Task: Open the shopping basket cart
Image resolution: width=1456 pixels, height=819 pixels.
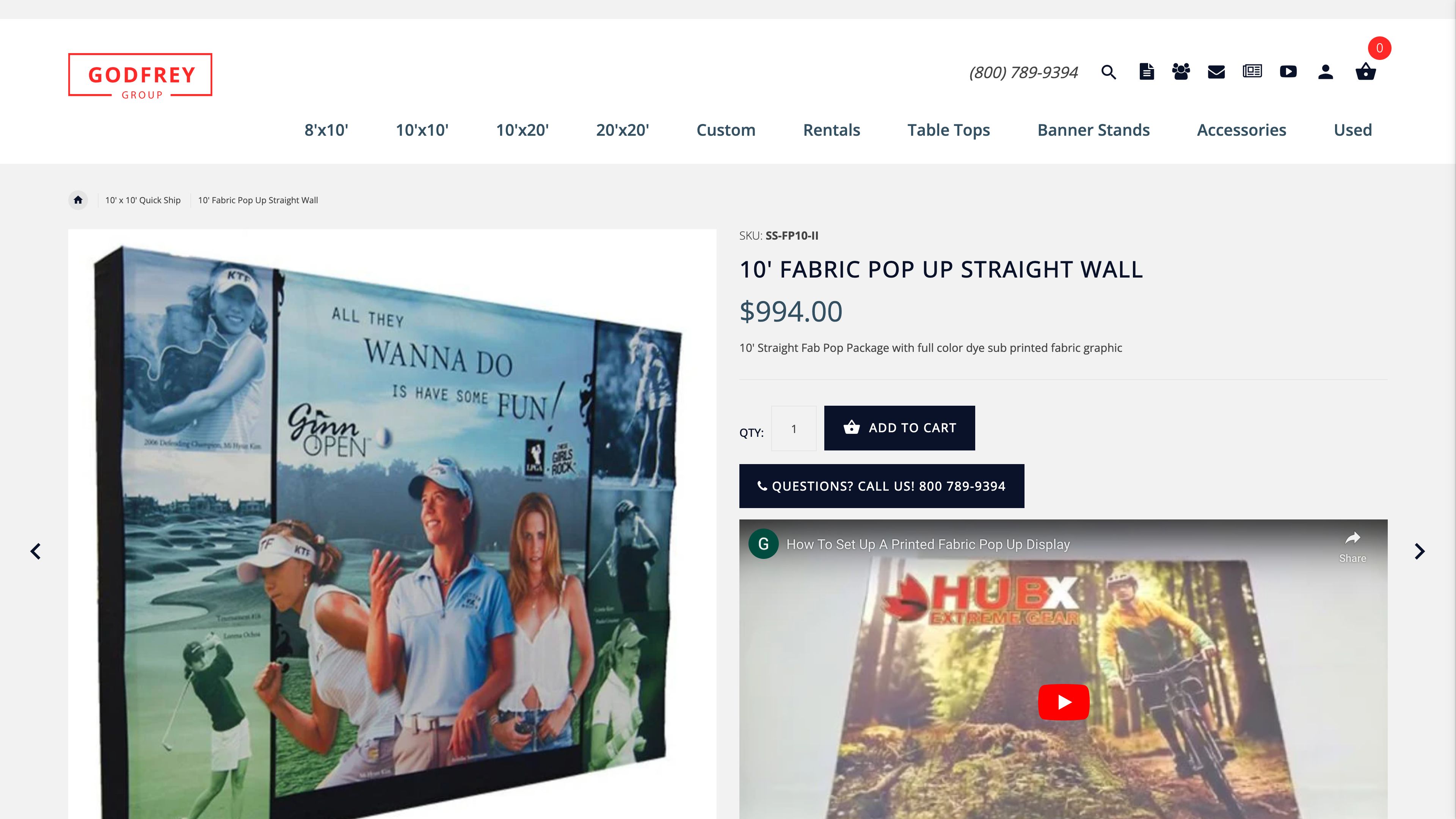Action: click(1366, 72)
